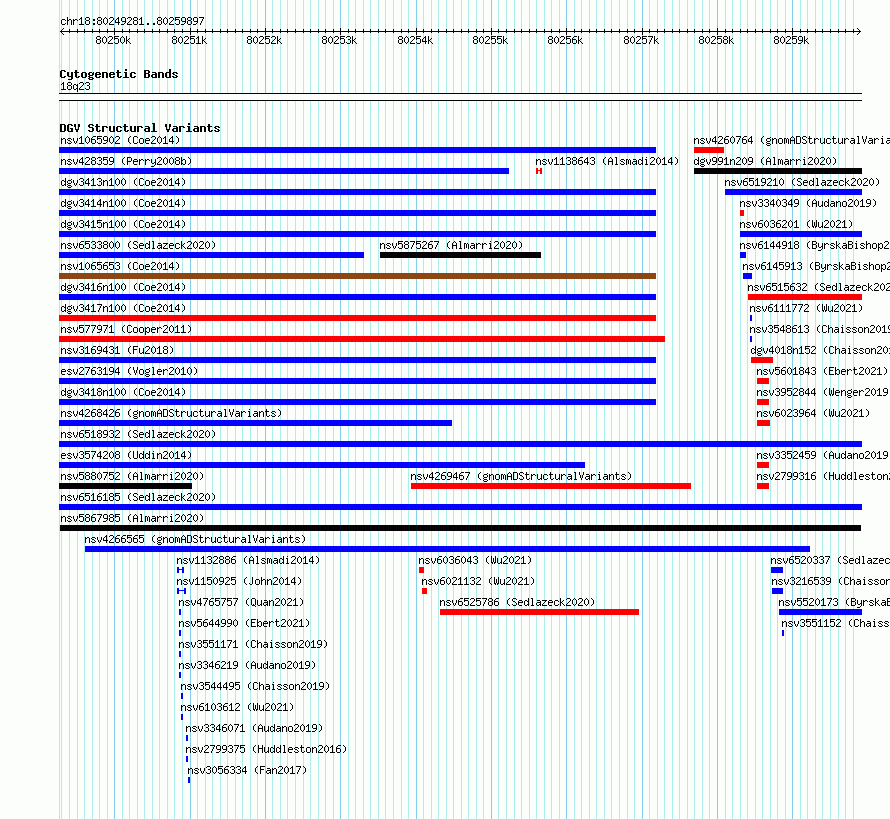Click esv3574208 (Uddin2014) label
The image size is (890, 819).
pos(126,455)
